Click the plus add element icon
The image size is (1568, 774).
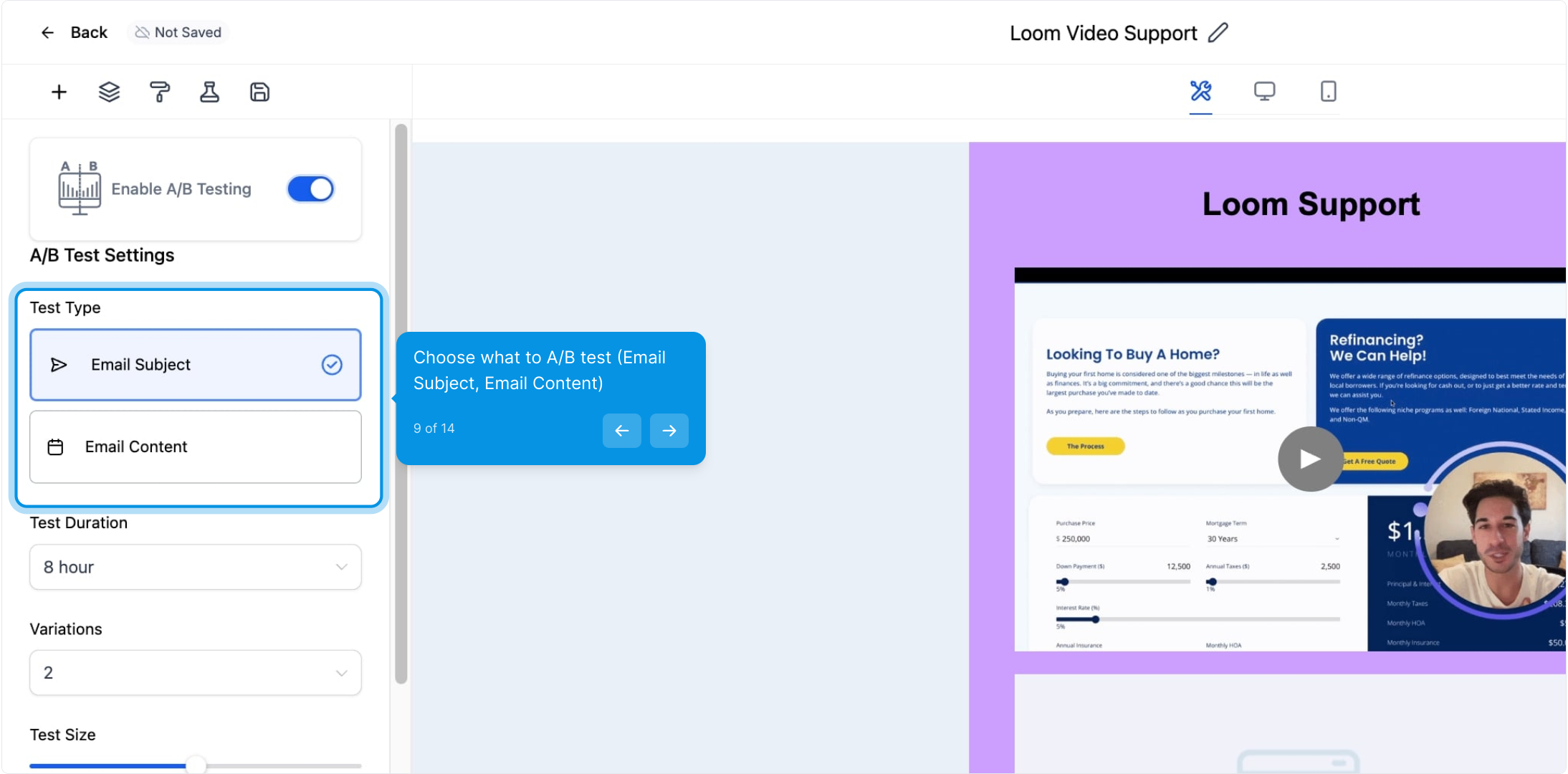(59, 92)
